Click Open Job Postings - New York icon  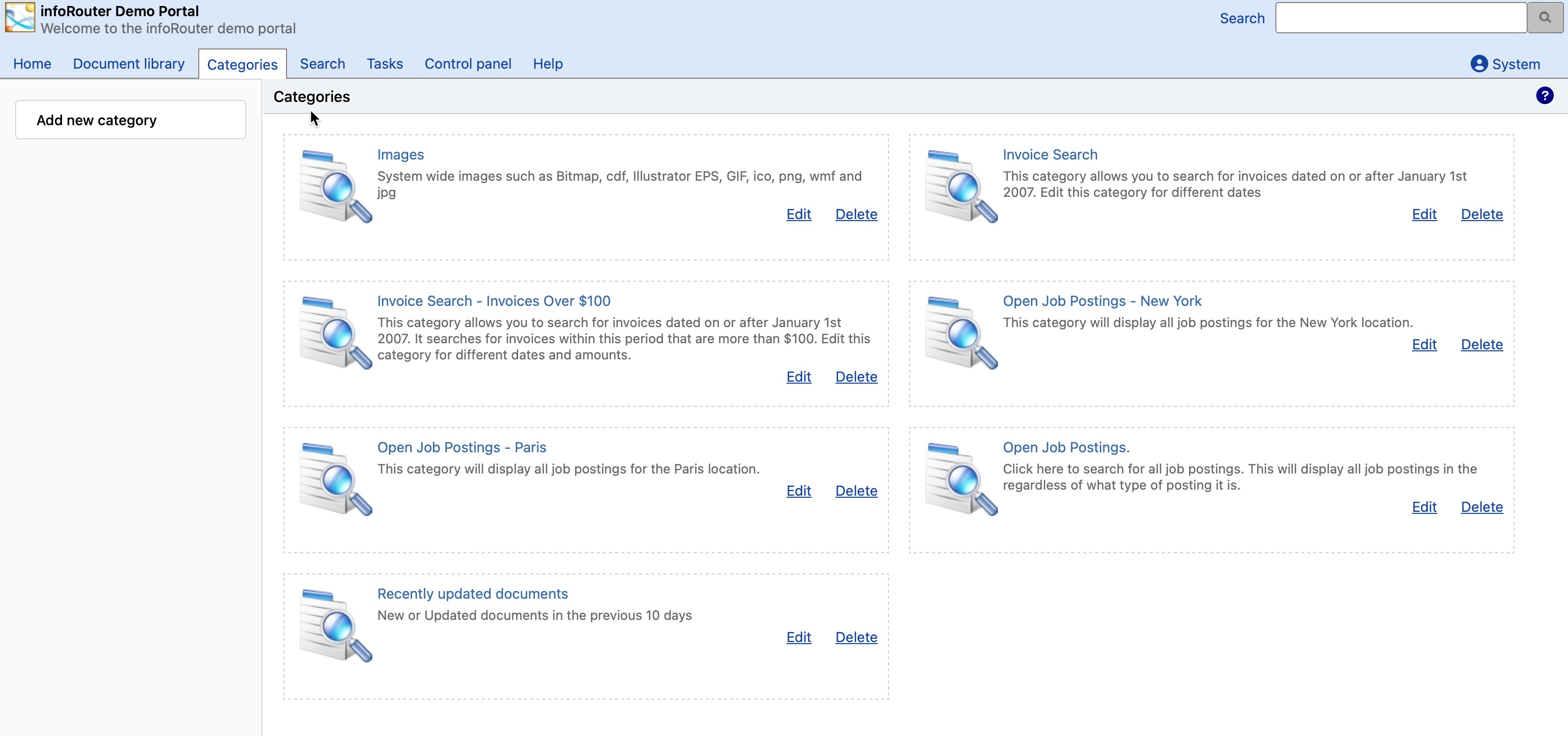pos(961,332)
